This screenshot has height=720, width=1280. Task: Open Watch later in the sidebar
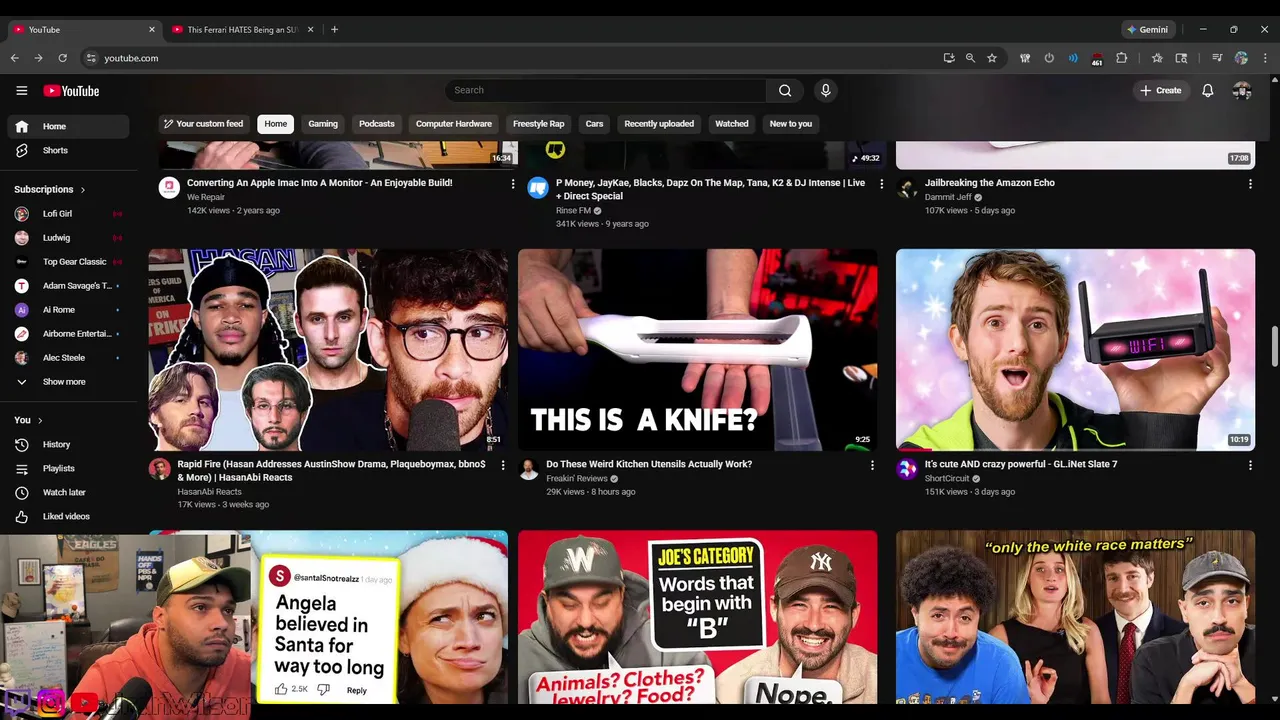point(68,492)
